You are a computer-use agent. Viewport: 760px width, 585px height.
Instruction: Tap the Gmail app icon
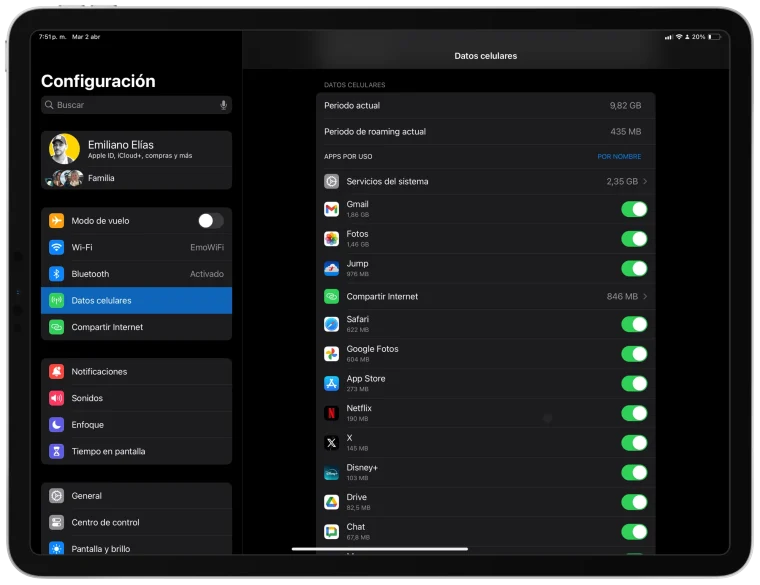click(332, 209)
